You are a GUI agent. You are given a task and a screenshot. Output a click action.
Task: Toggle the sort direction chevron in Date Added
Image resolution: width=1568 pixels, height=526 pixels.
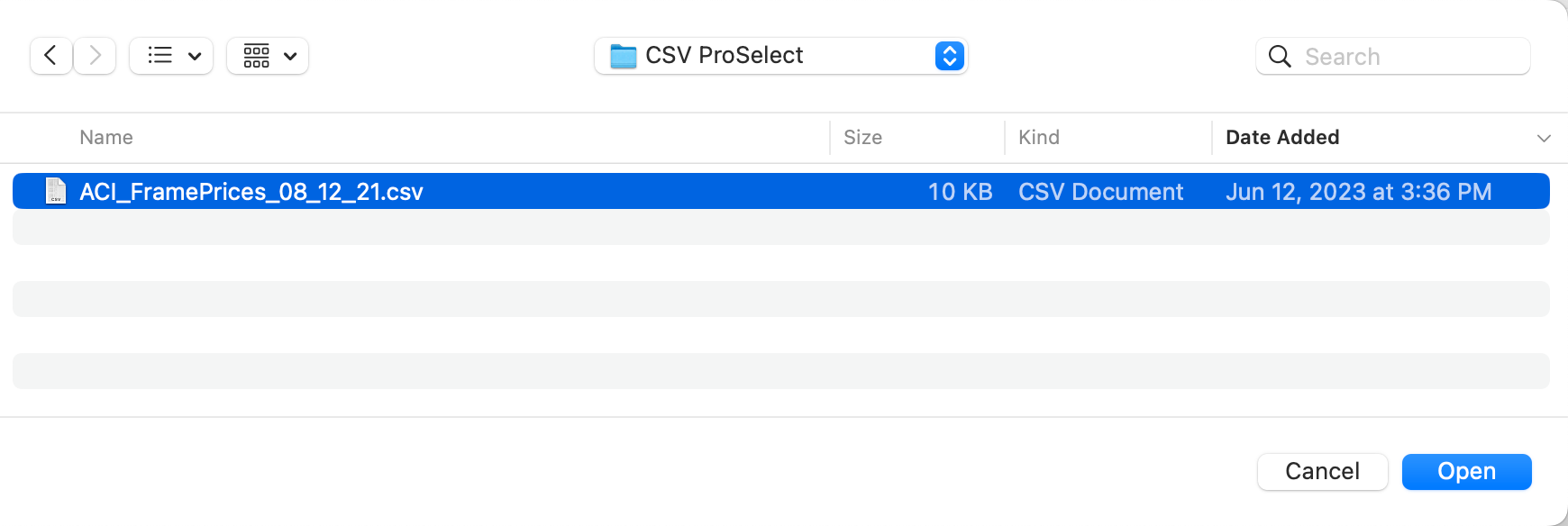(1543, 139)
